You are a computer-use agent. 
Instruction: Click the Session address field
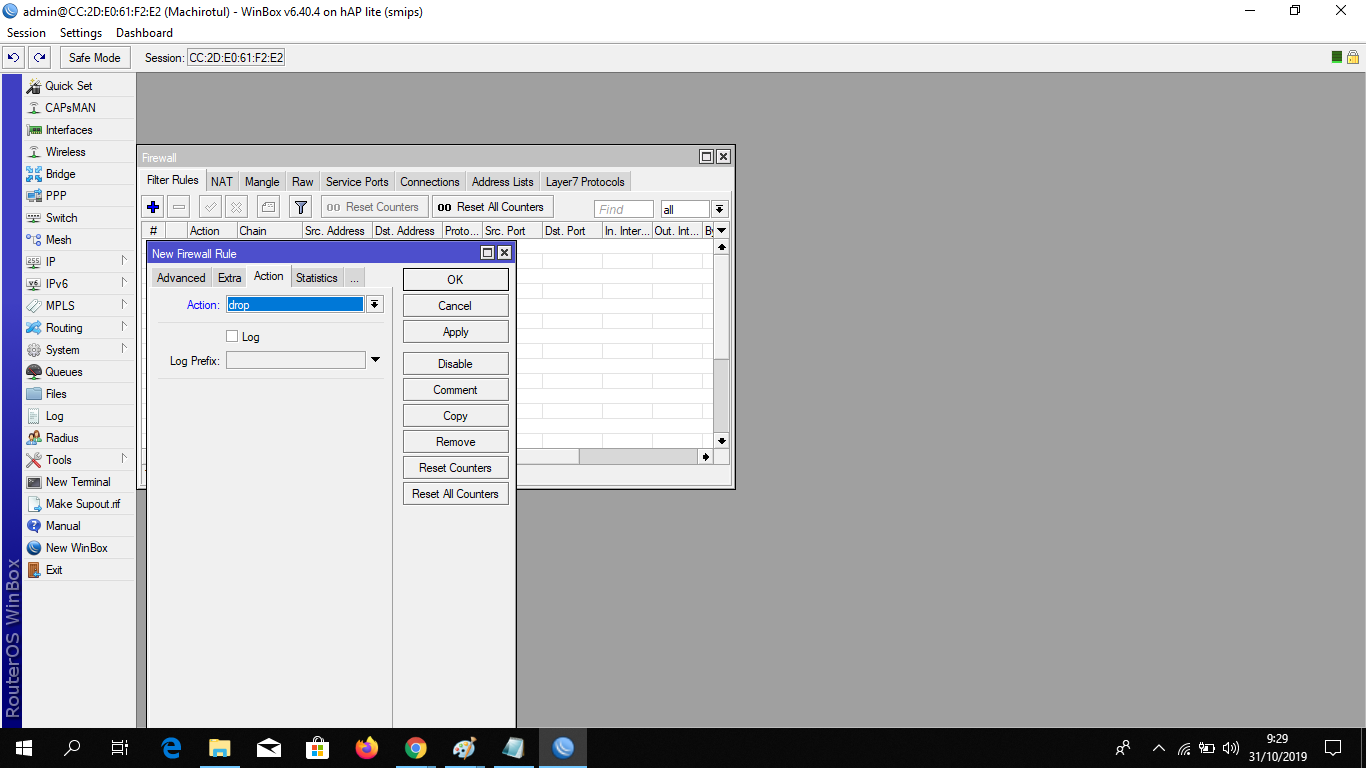pos(236,58)
